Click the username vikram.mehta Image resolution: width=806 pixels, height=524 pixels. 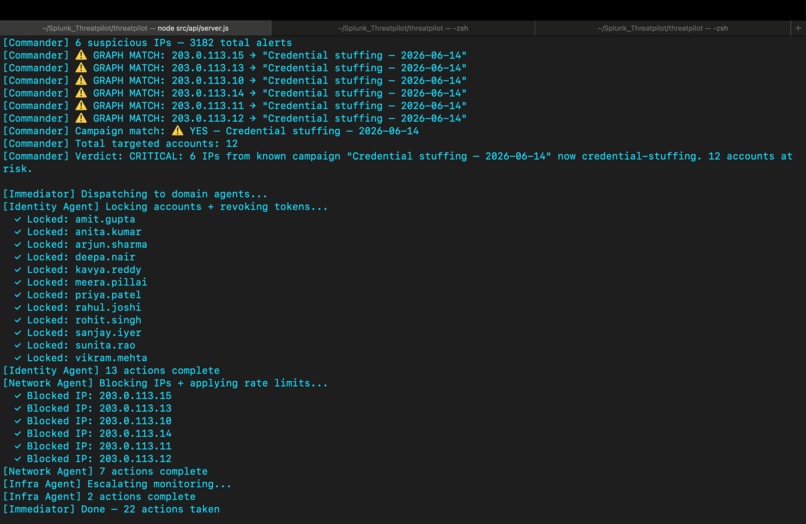click(111, 358)
